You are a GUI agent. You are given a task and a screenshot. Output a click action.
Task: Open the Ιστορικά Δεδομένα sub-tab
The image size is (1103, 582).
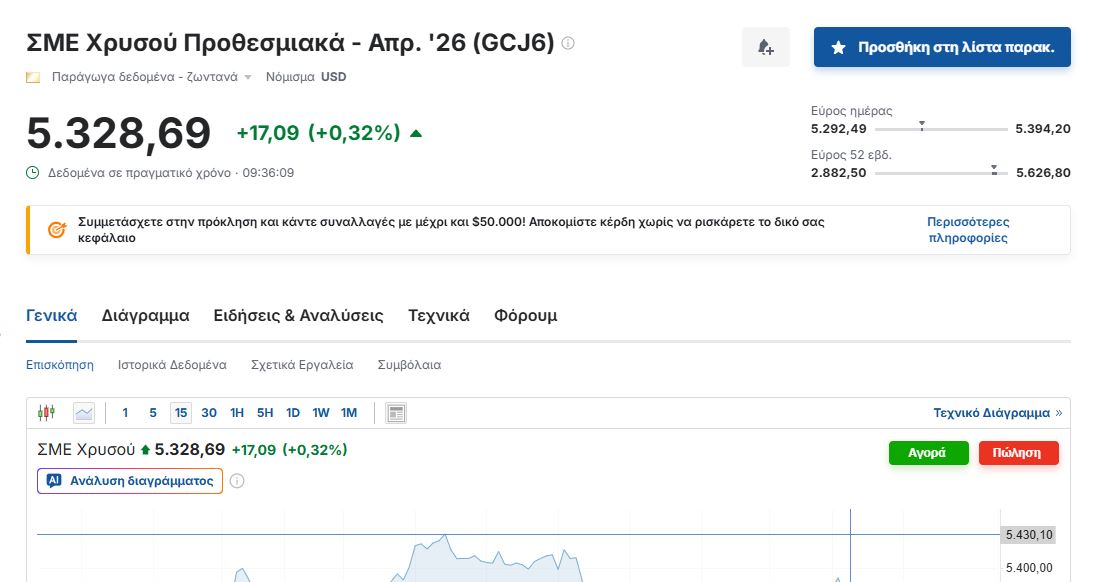coord(172,365)
